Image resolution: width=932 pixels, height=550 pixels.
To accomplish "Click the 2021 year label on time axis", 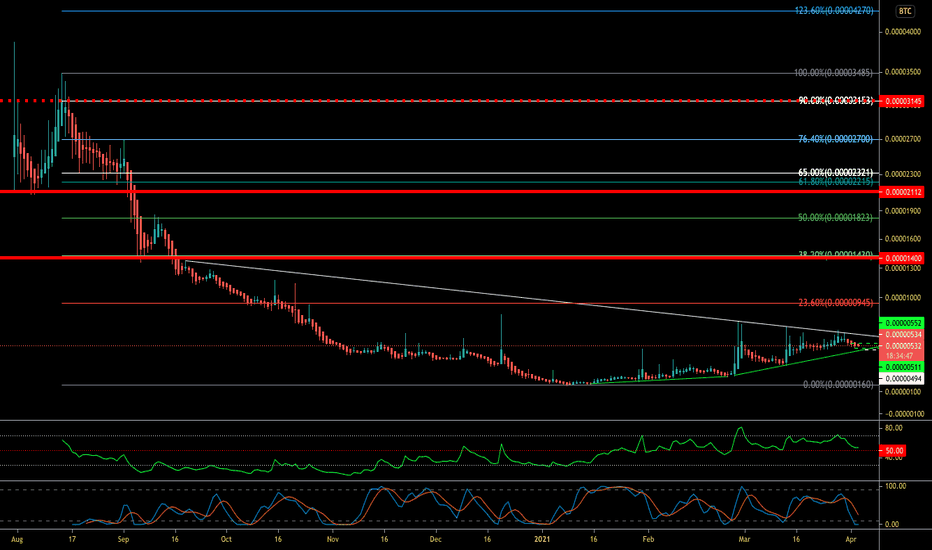I will click(542, 539).
